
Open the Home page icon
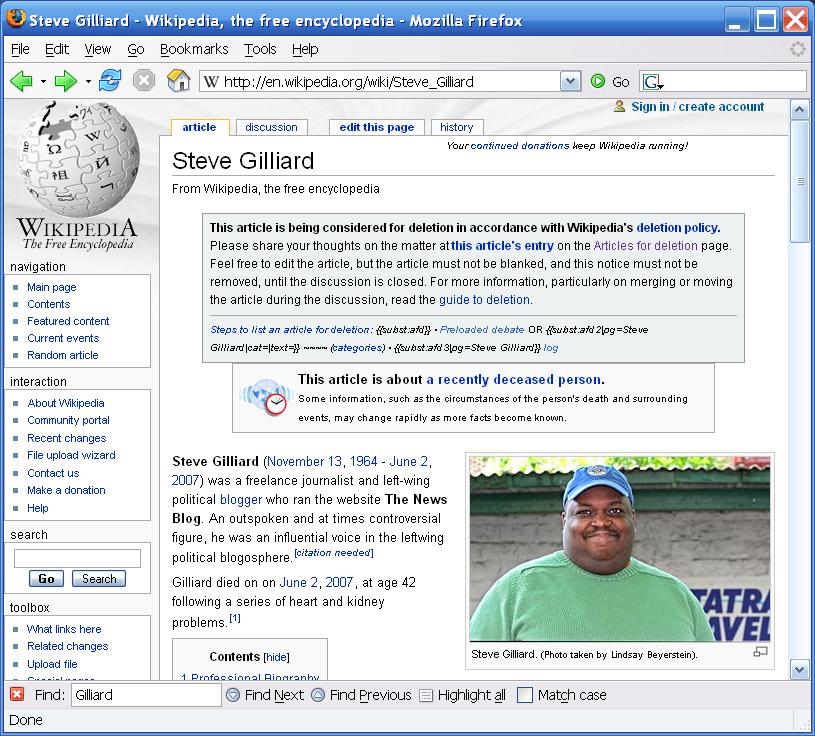pos(178,81)
